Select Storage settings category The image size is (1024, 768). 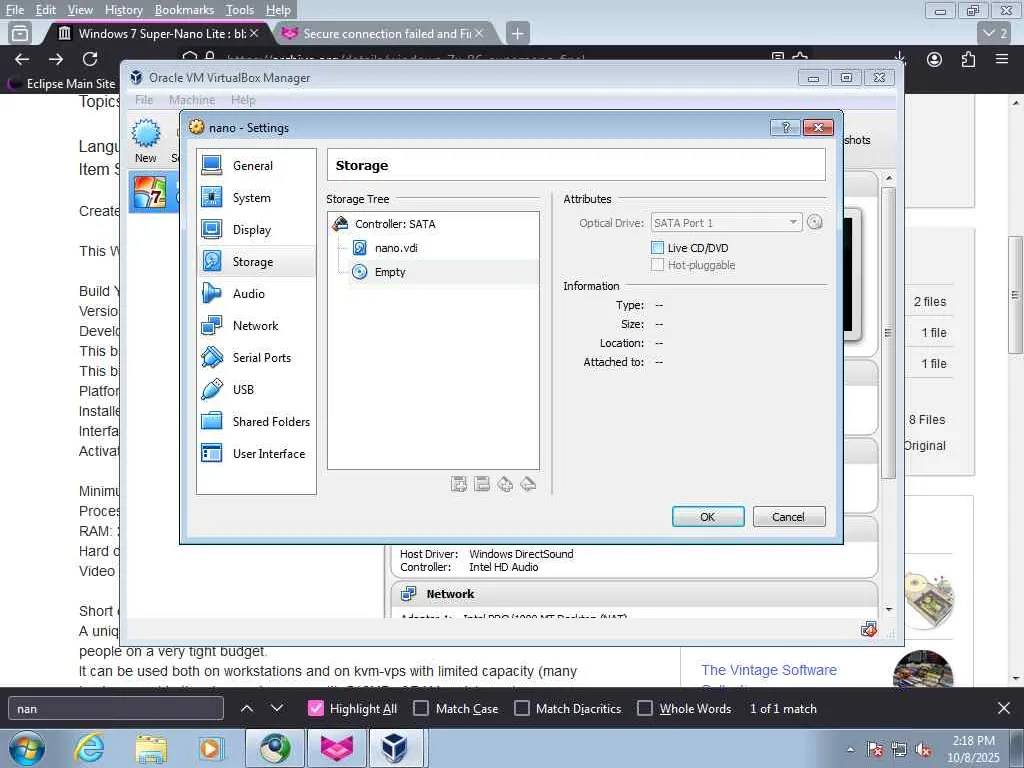[255, 261]
